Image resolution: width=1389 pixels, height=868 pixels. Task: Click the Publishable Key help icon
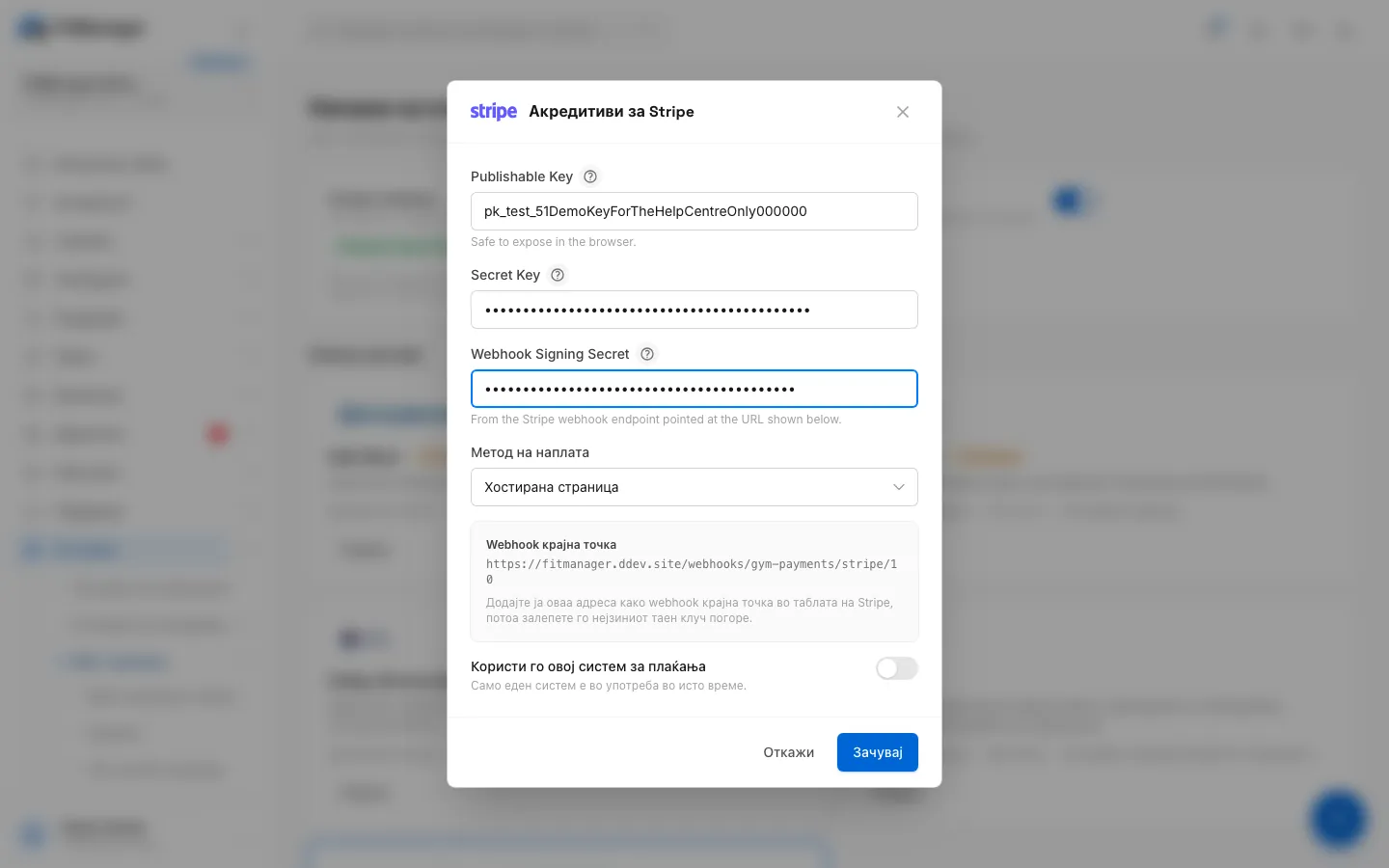pyautogui.click(x=590, y=176)
